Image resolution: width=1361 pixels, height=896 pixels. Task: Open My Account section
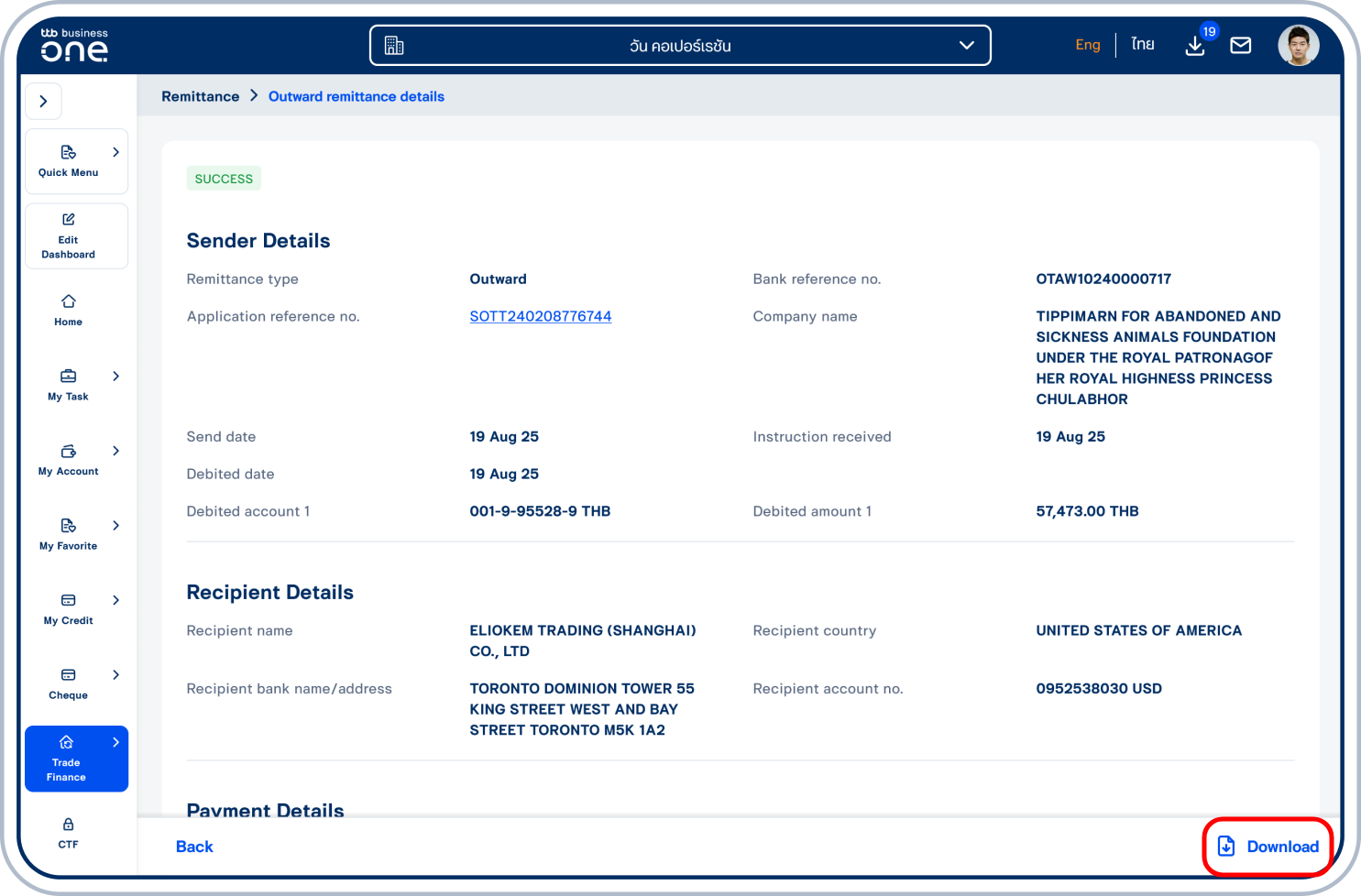point(68,459)
